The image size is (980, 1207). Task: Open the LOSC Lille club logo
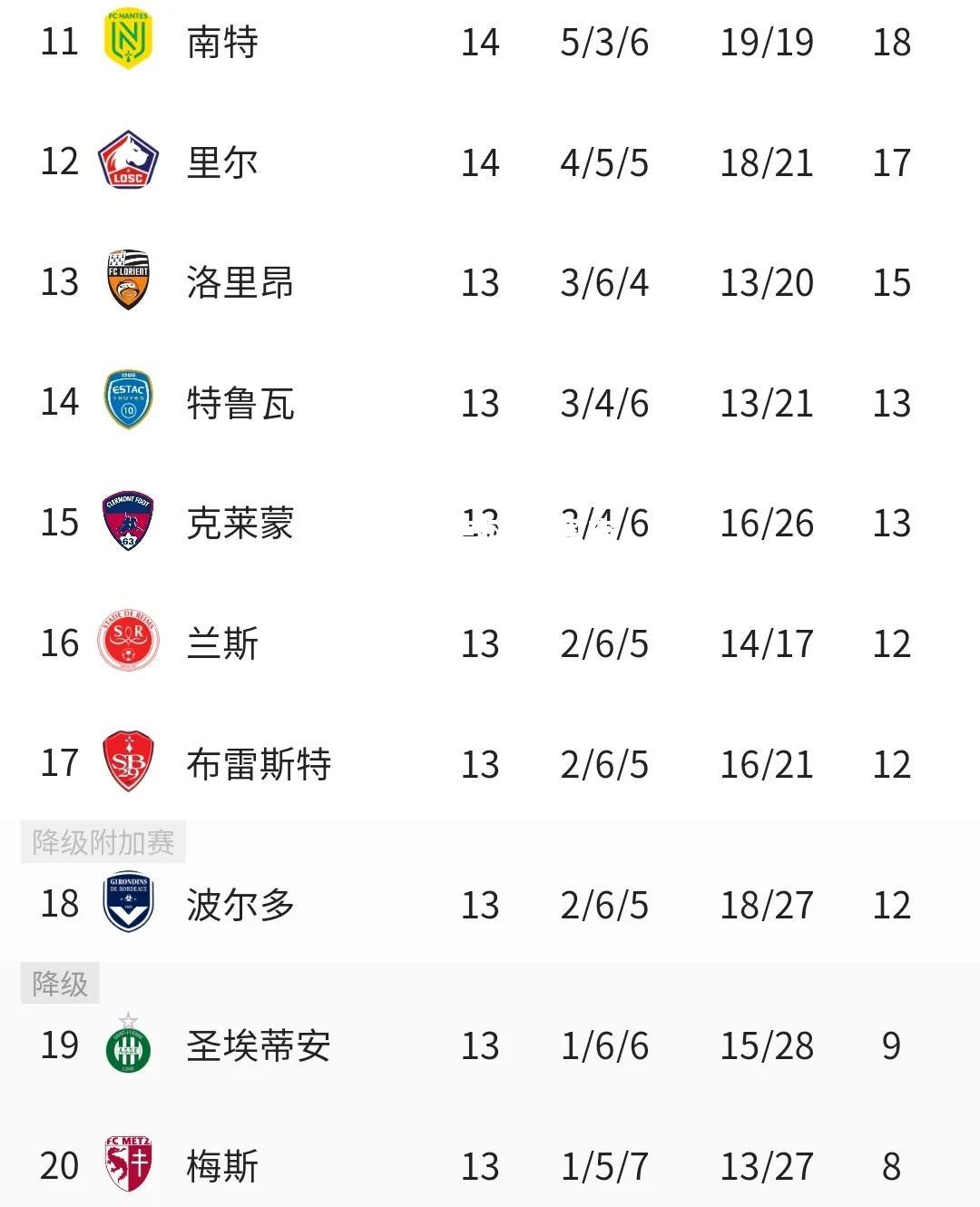[128, 162]
